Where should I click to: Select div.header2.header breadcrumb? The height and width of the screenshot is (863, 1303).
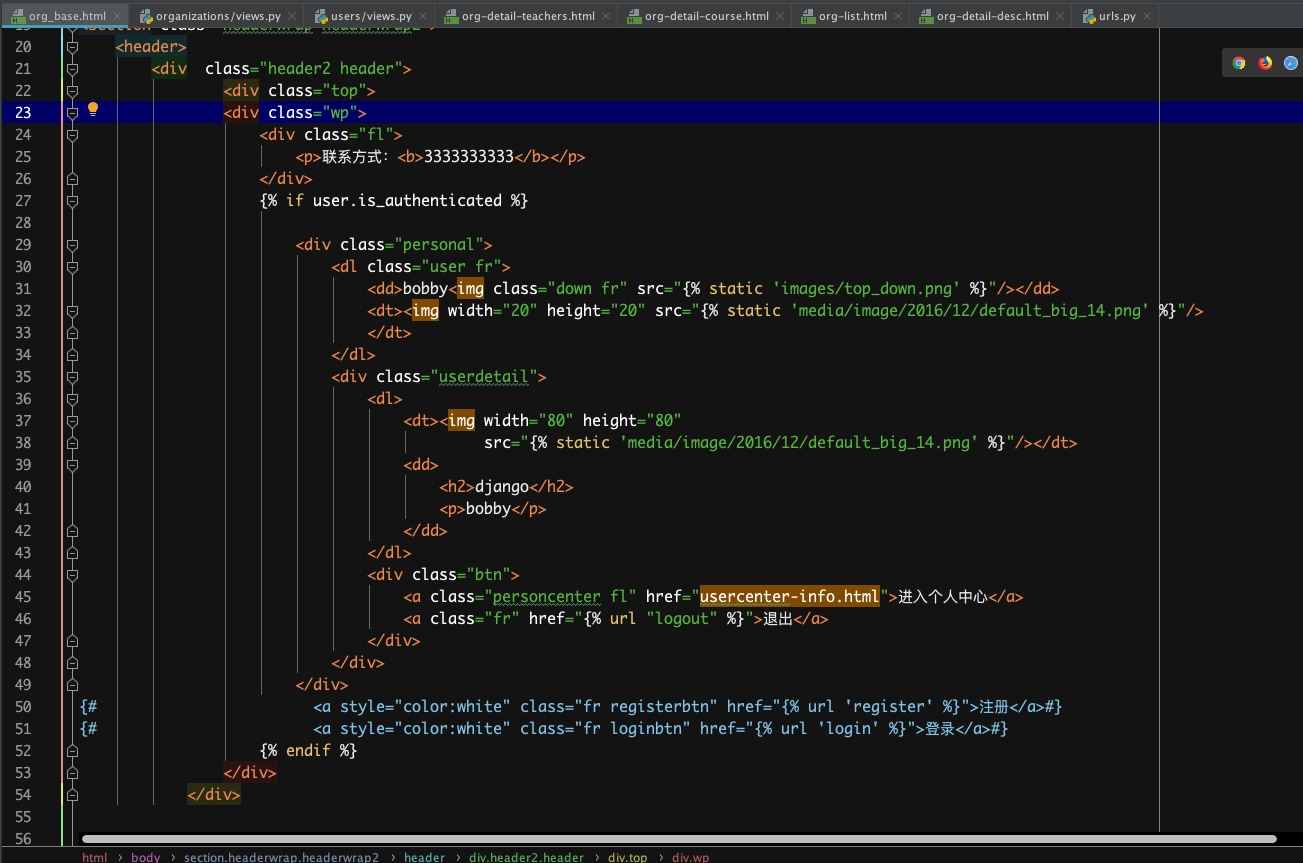[x=526, y=857]
